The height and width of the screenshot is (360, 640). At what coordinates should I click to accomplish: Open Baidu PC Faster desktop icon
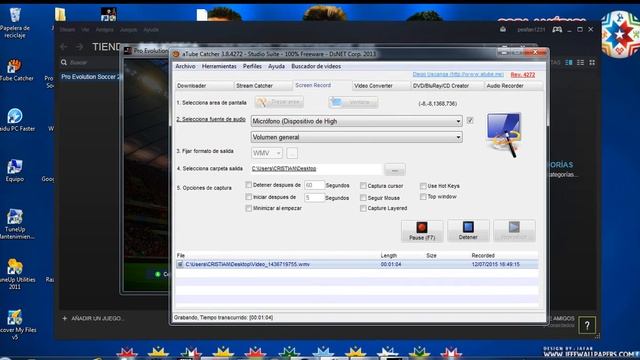click(x=15, y=120)
